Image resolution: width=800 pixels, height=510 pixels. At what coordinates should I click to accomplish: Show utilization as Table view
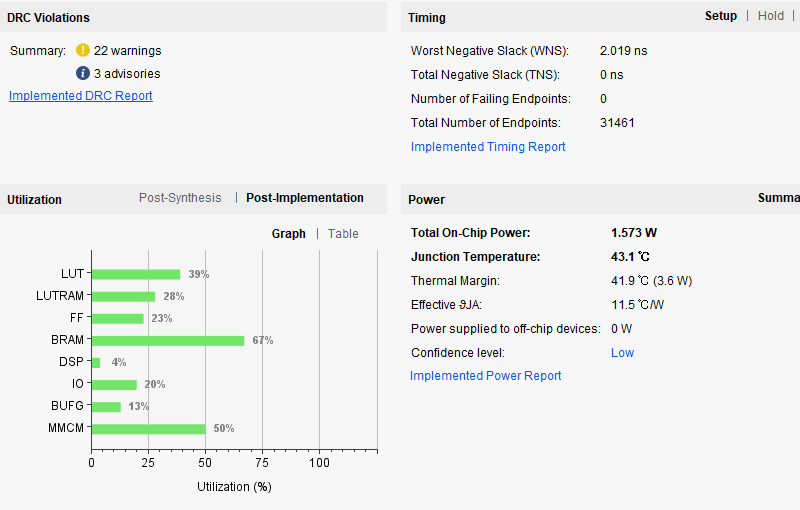tap(343, 234)
